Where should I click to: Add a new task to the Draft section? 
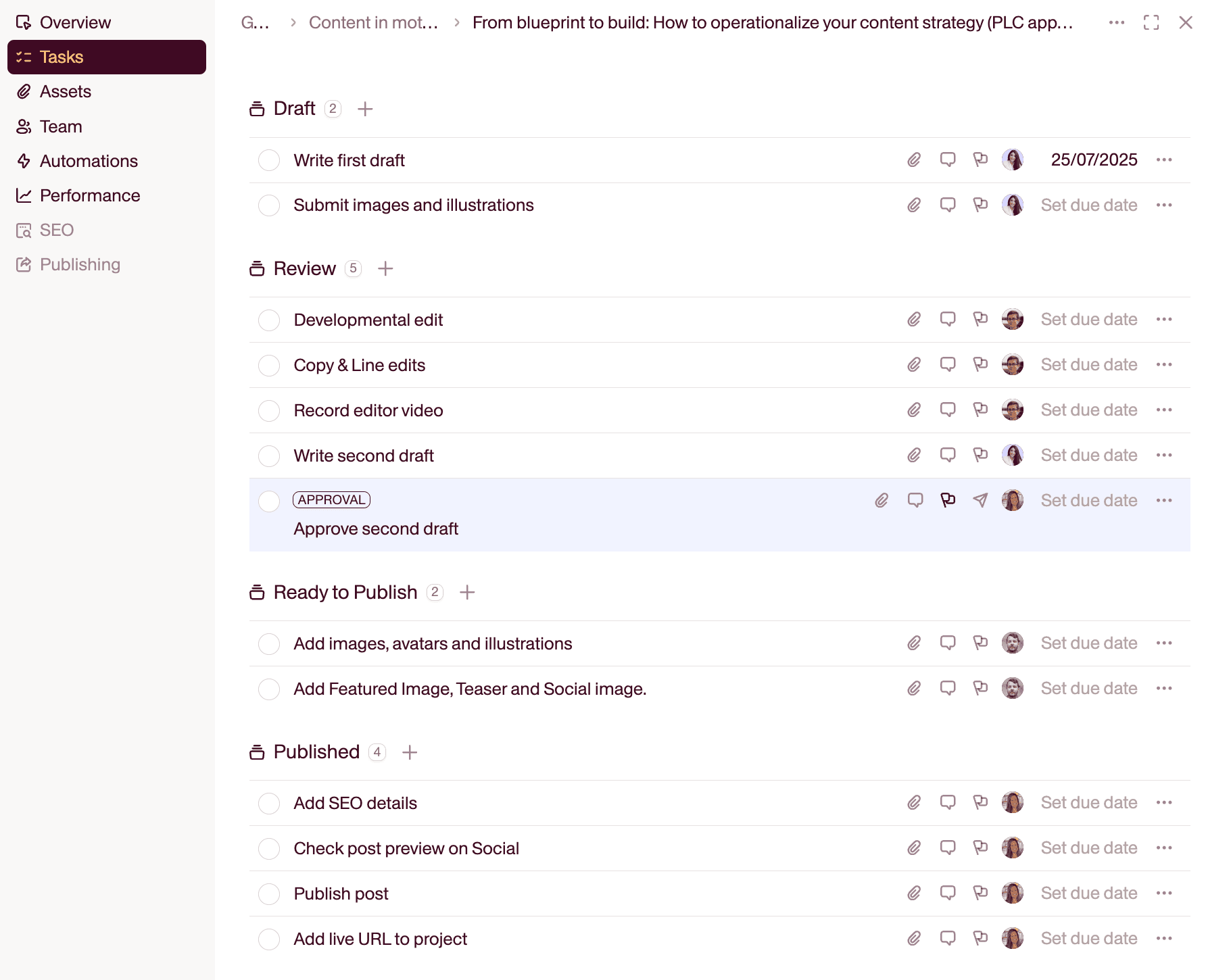point(365,108)
